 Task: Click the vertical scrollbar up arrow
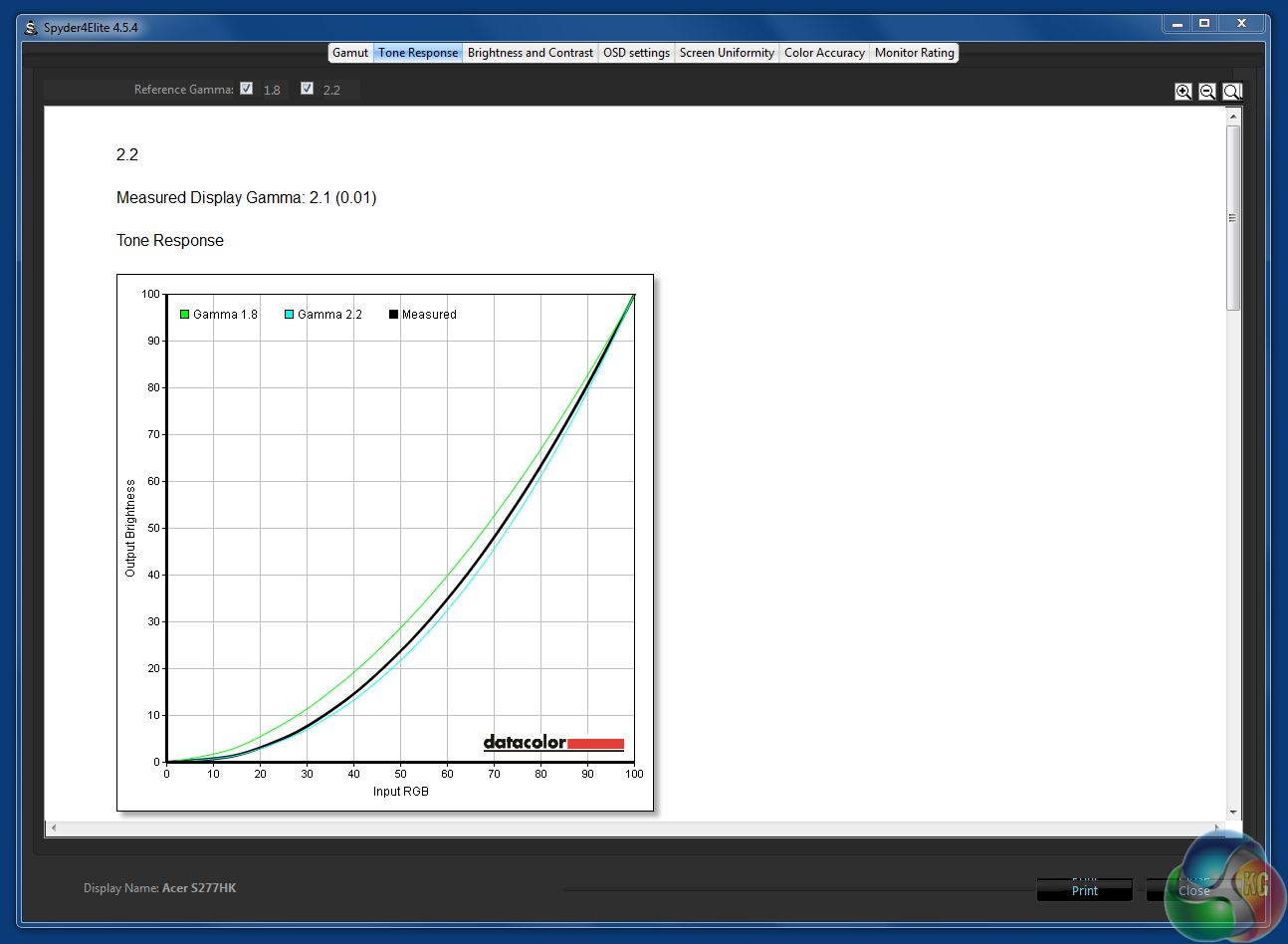pyautogui.click(x=1233, y=117)
